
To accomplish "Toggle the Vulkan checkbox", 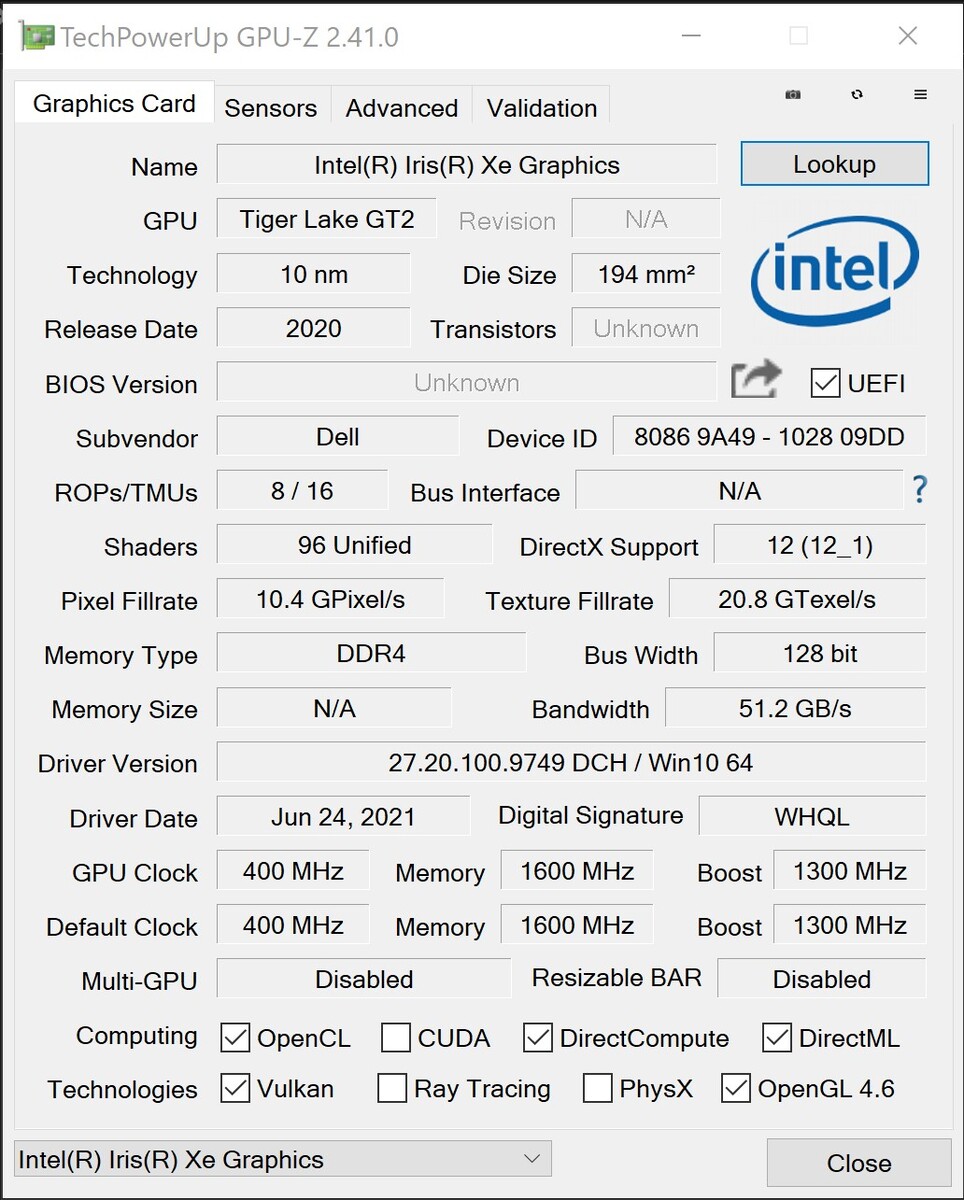I will click(x=235, y=1088).
